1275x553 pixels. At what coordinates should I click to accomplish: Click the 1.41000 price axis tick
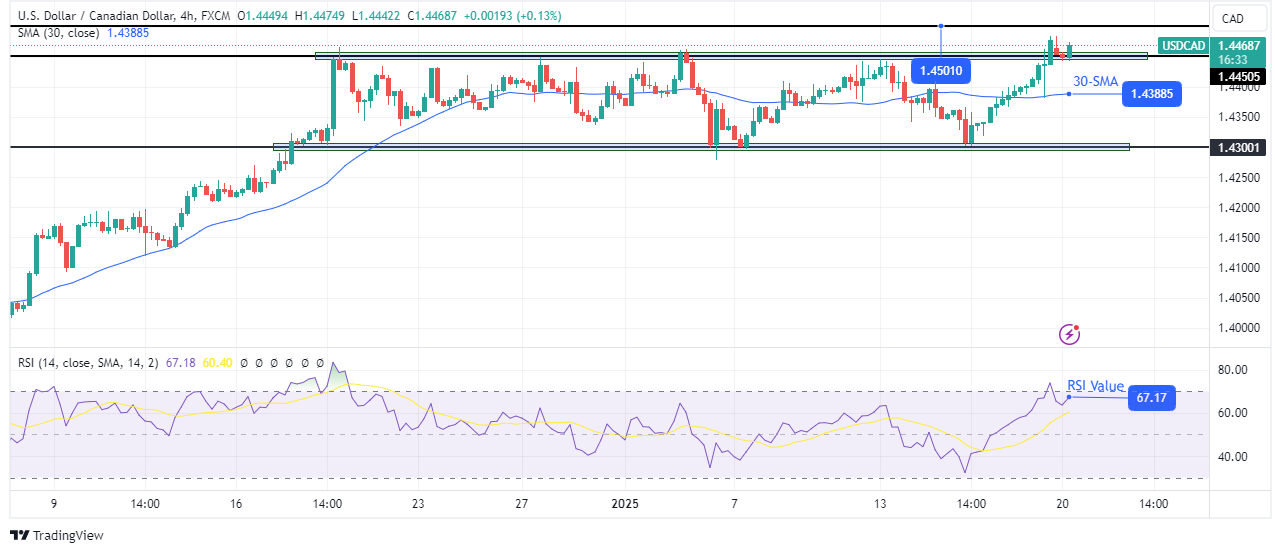[x=1237, y=267]
